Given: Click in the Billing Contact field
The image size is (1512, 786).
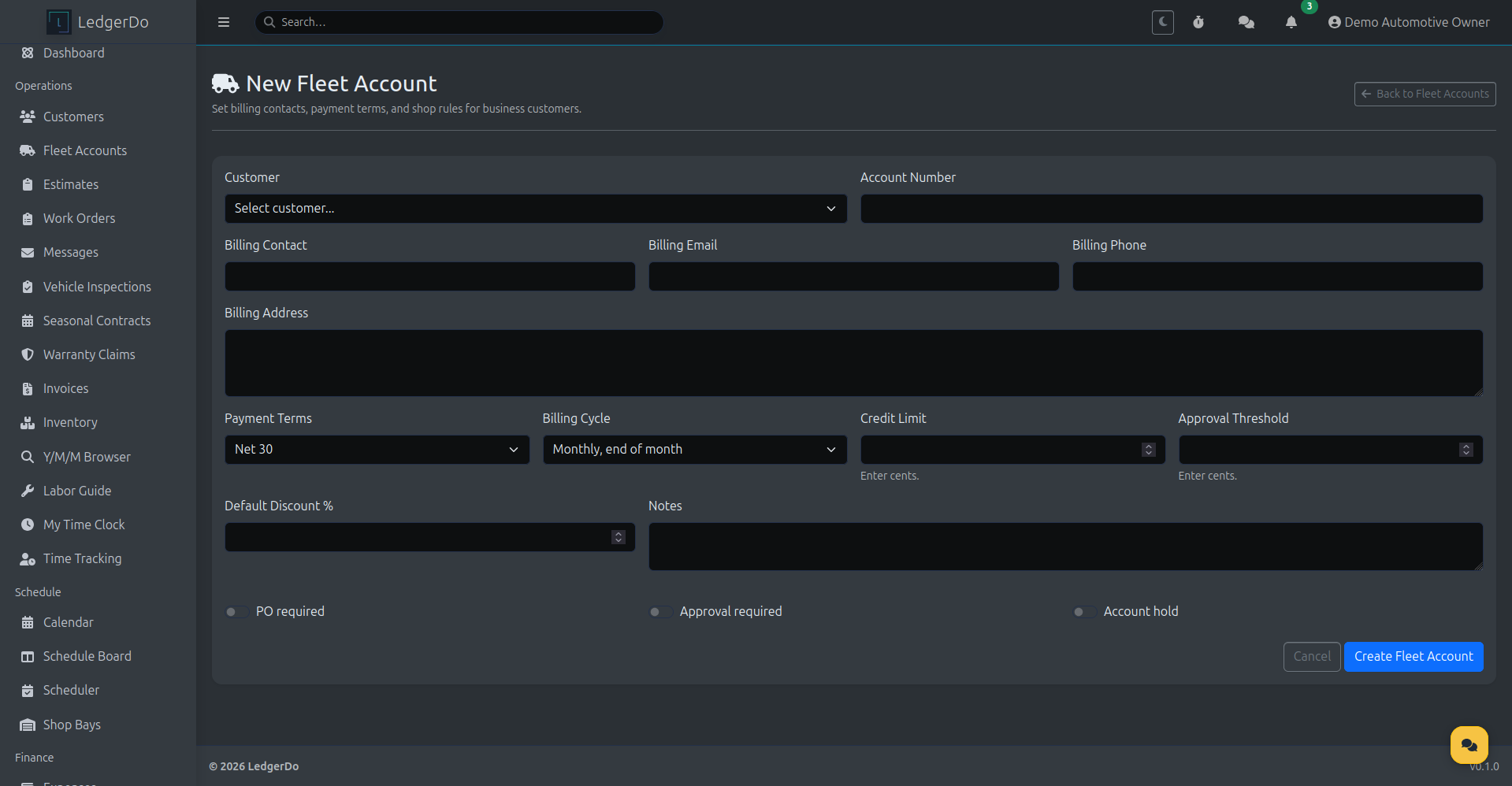Looking at the screenshot, I should [x=429, y=276].
